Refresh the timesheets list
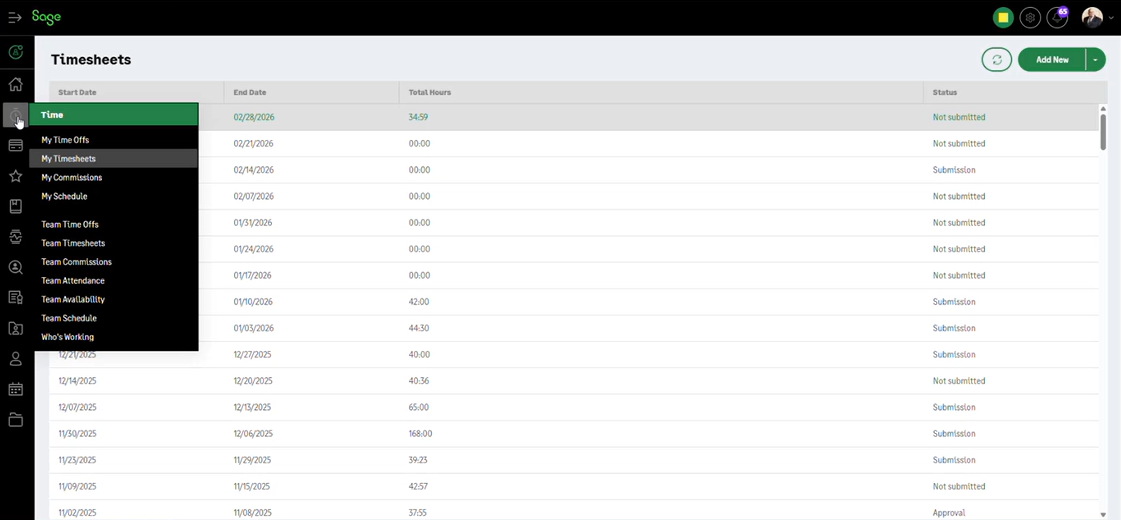Screen dimensions: 1121x520 [x=997, y=59]
